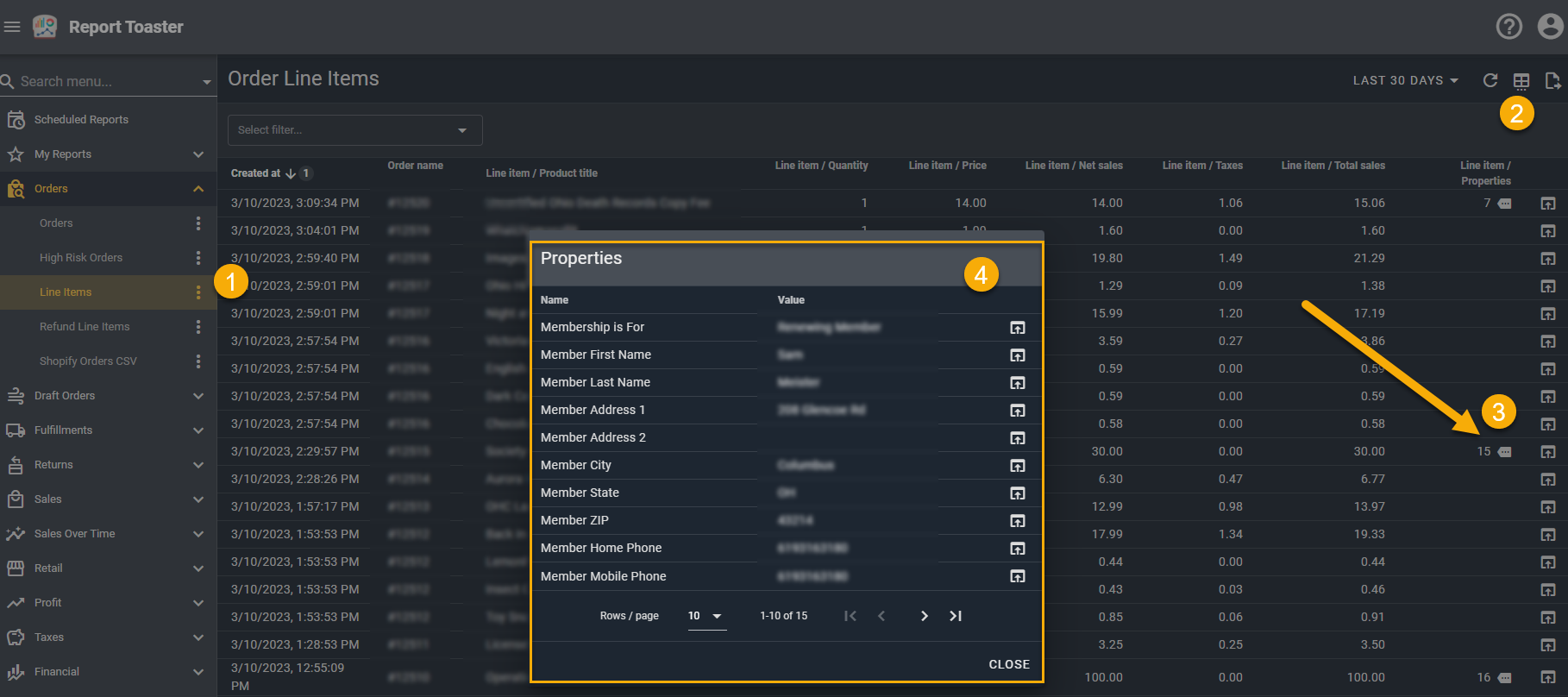Click the refresh report icon

[x=1490, y=80]
